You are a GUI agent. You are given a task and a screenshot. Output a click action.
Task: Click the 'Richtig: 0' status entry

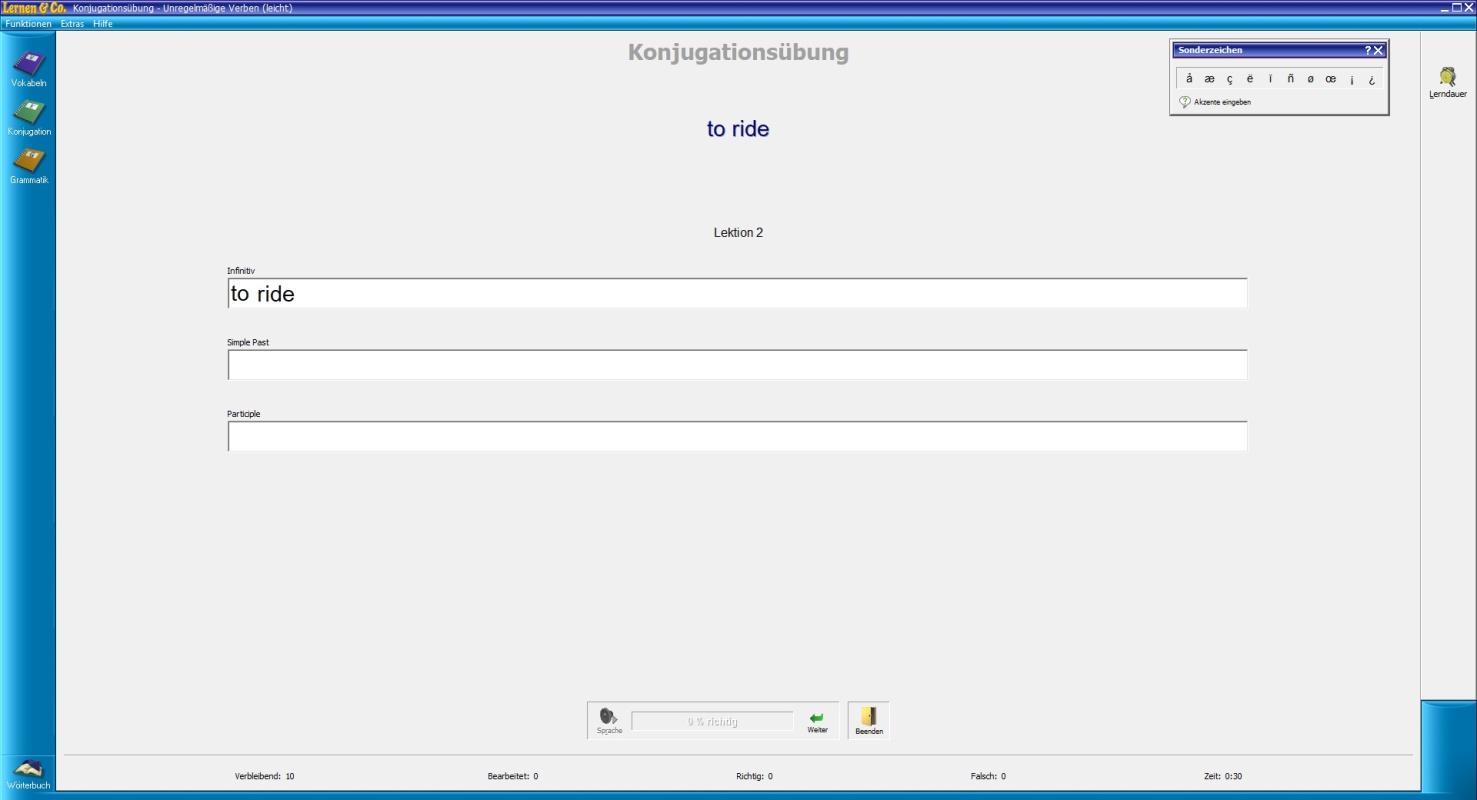(754, 776)
